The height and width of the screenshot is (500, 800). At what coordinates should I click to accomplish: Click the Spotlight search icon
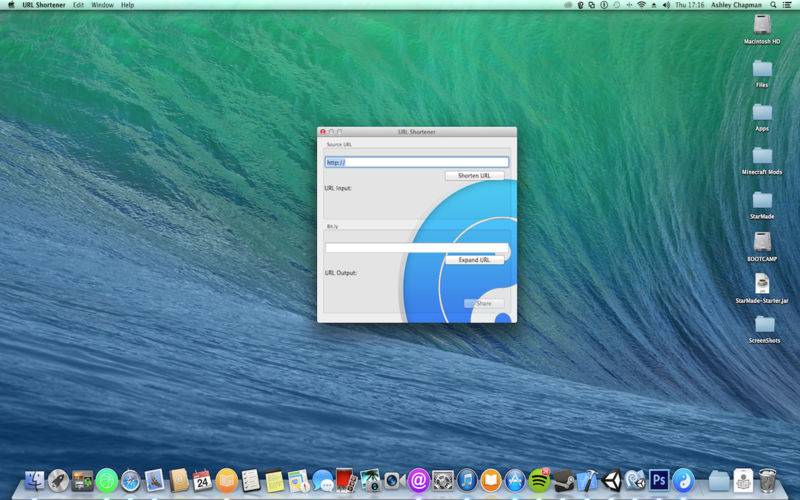773,5
